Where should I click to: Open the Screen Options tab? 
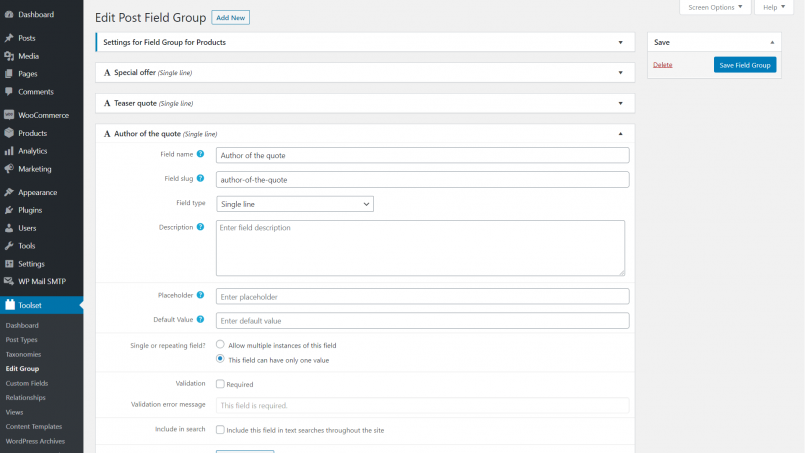click(715, 7)
